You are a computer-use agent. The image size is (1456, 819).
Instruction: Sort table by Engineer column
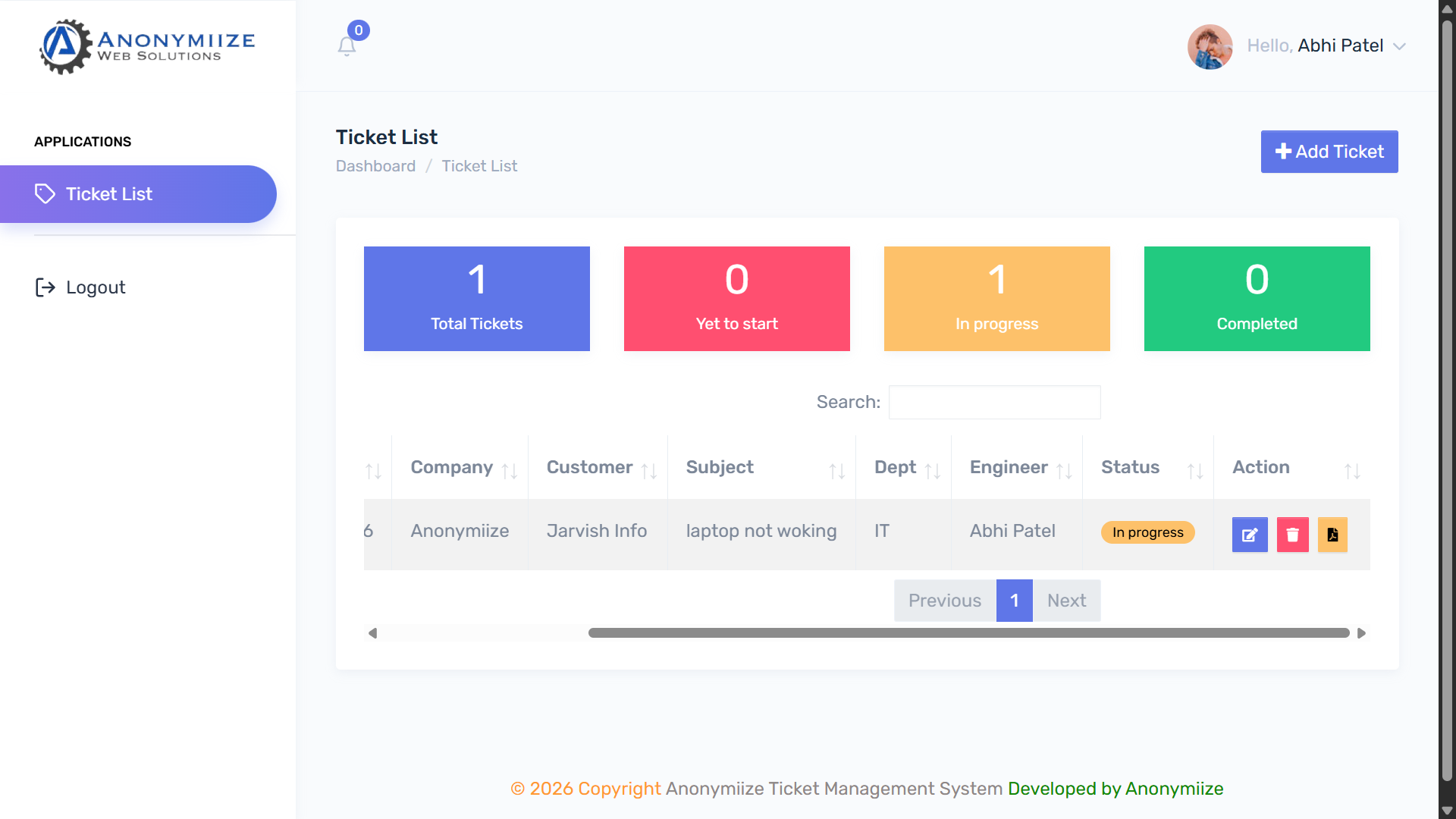coord(1016,468)
